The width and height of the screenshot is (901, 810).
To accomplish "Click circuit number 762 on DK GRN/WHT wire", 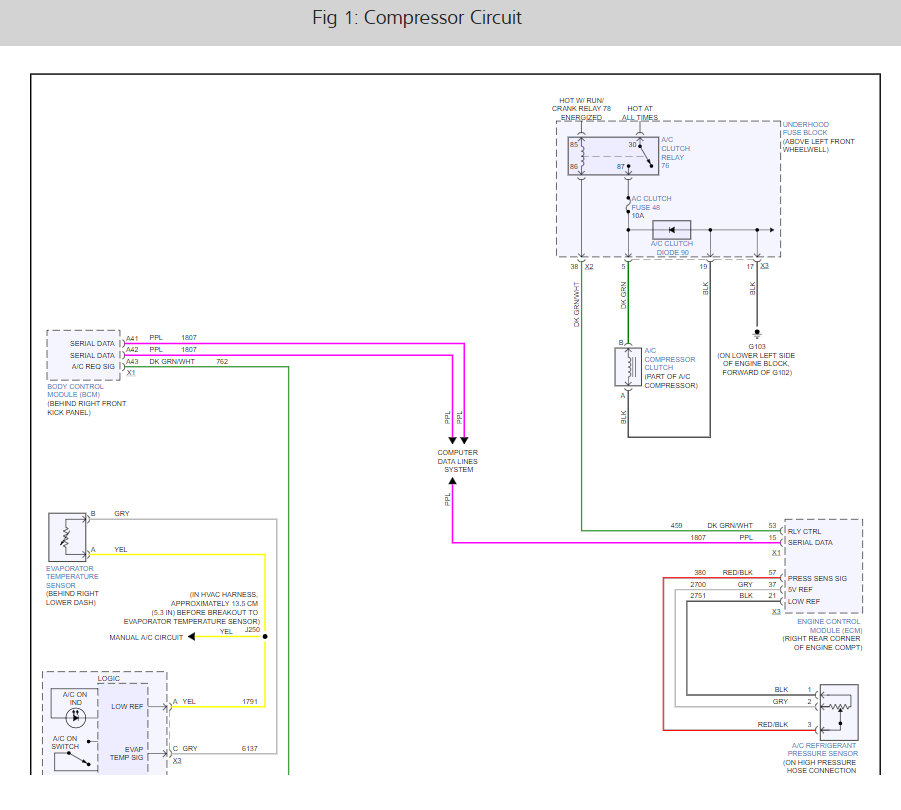I will click(222, 361).
